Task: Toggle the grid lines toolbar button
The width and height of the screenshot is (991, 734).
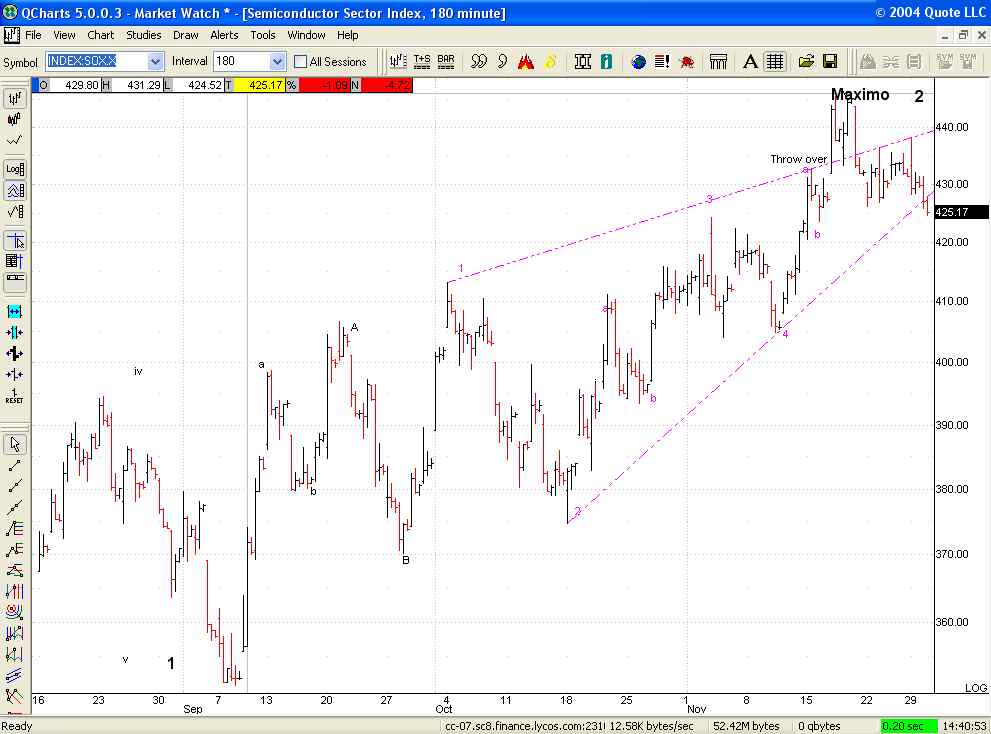Action: pyautogui.click(x=774, y=61)
